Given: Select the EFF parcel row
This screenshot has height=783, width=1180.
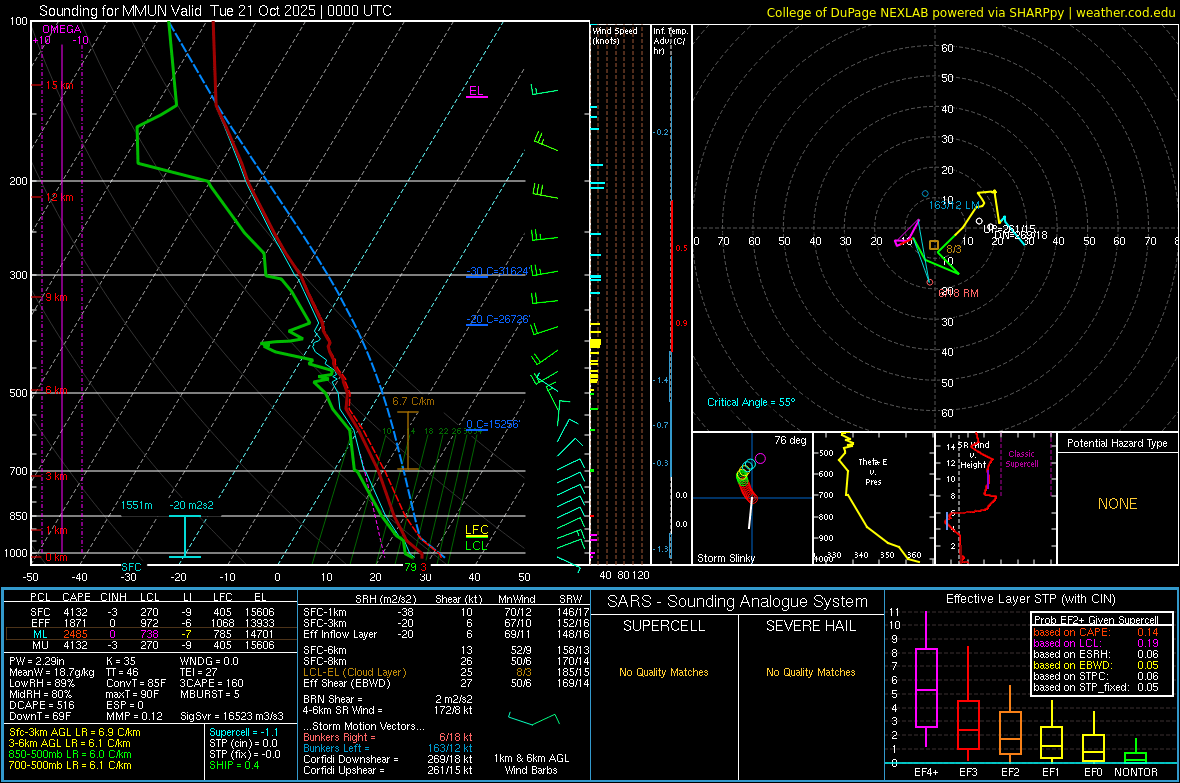Looking at the screenshot, I should 151,623.
